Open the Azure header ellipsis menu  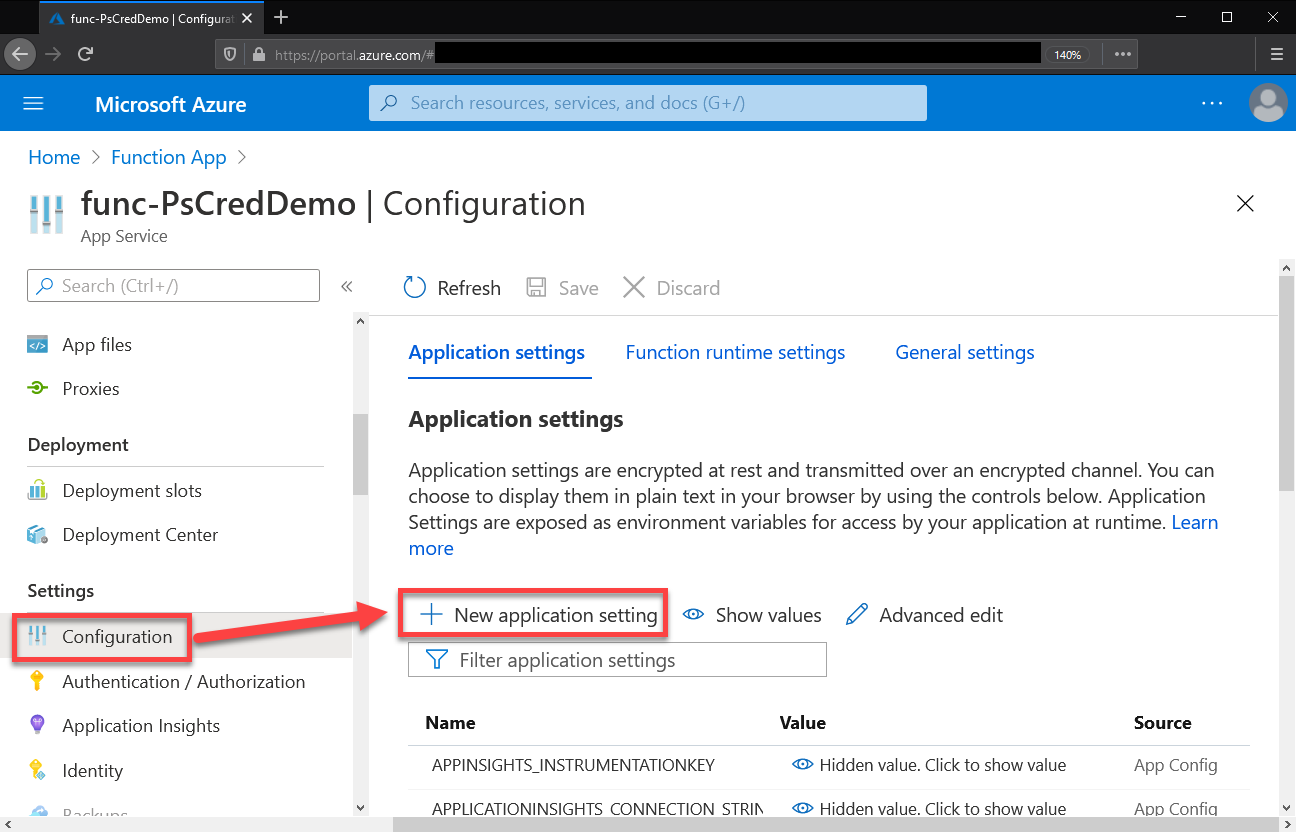point(1212,103)
